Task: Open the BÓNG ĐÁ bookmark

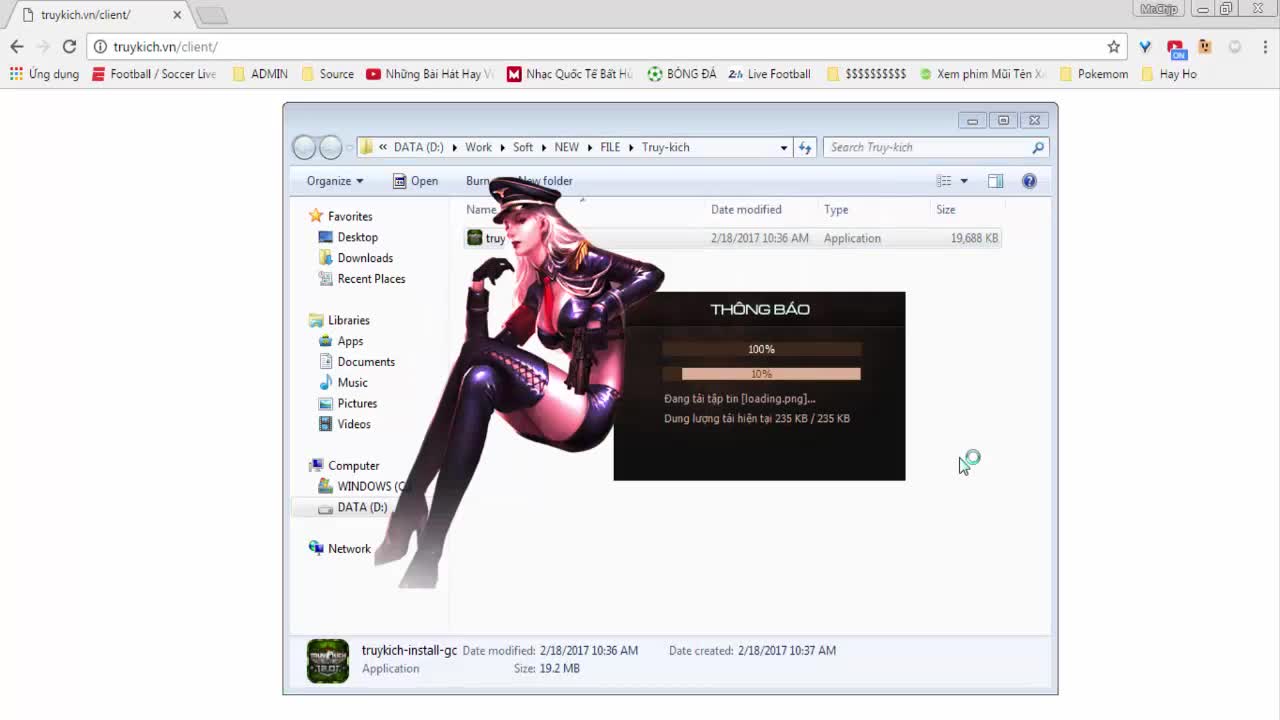Action: click(682, 74)
